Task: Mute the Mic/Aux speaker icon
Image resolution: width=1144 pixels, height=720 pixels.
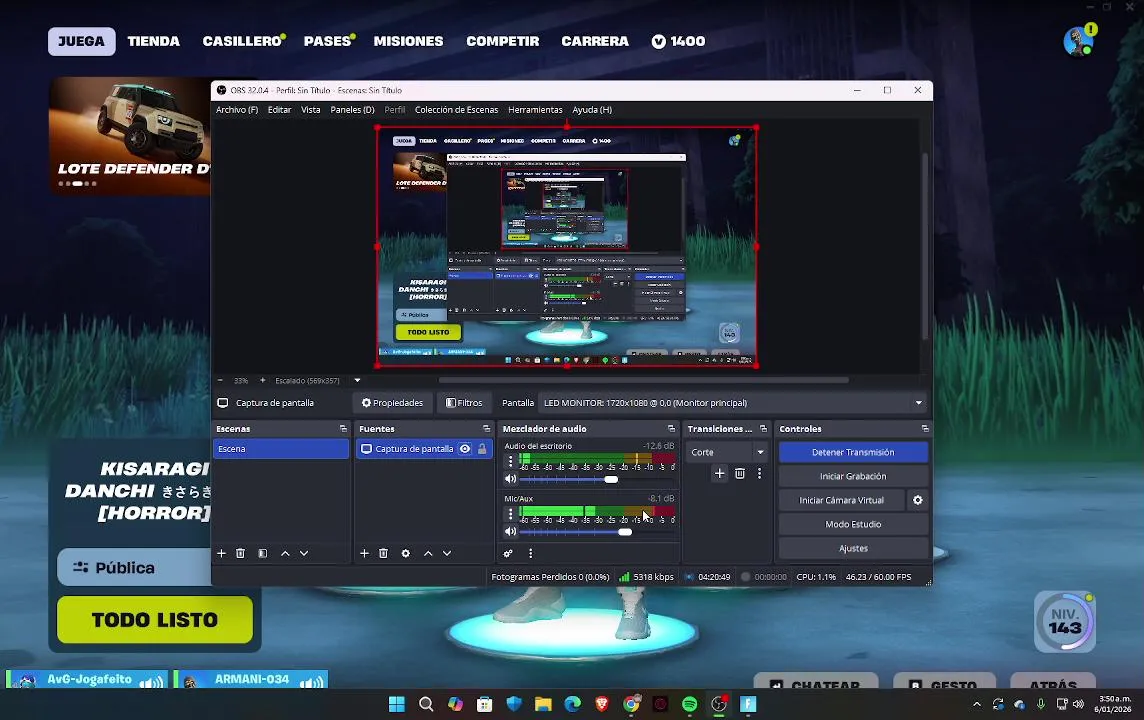Action: point(510,531)
